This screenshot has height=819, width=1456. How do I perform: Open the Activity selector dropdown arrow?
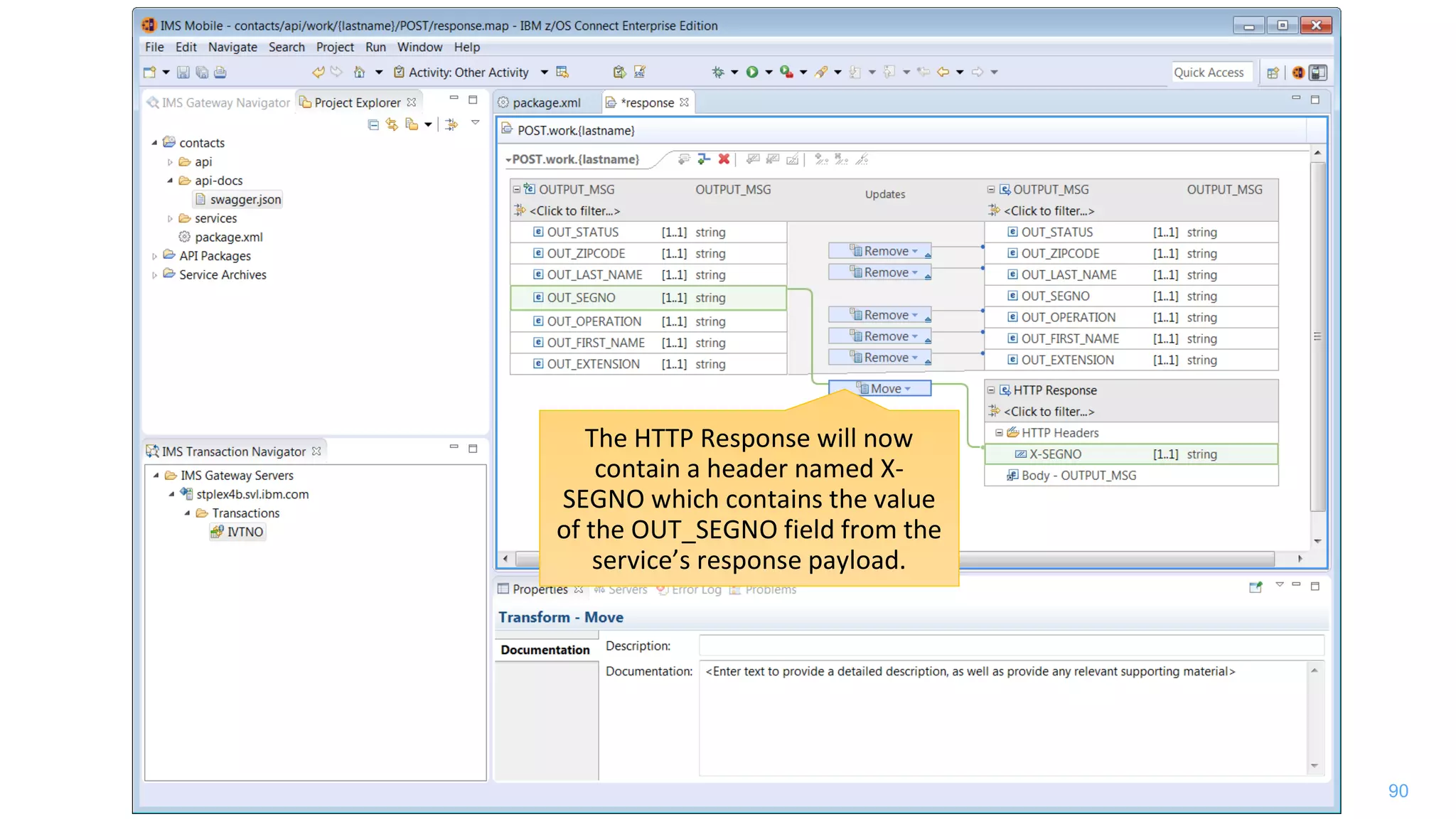click(x=544, y=72)
